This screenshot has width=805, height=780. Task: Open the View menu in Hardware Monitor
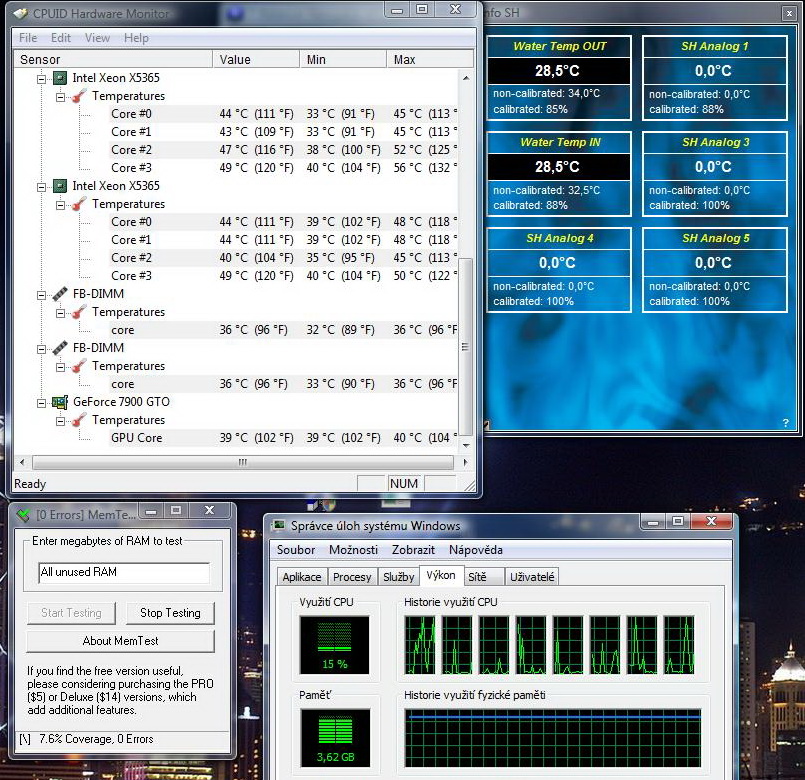[97, 38]
